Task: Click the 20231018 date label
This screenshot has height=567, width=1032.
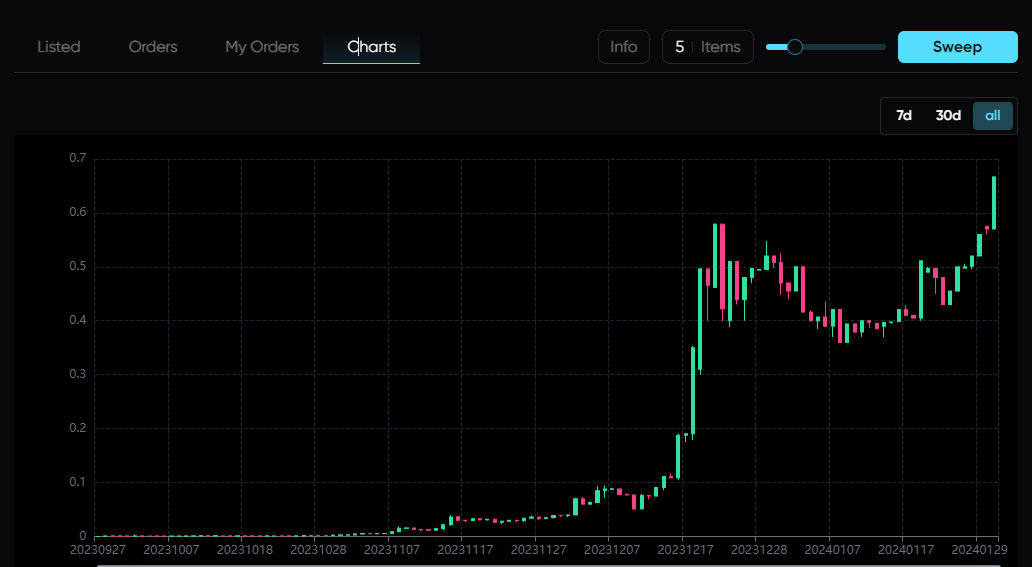Action: coord(244,549)
